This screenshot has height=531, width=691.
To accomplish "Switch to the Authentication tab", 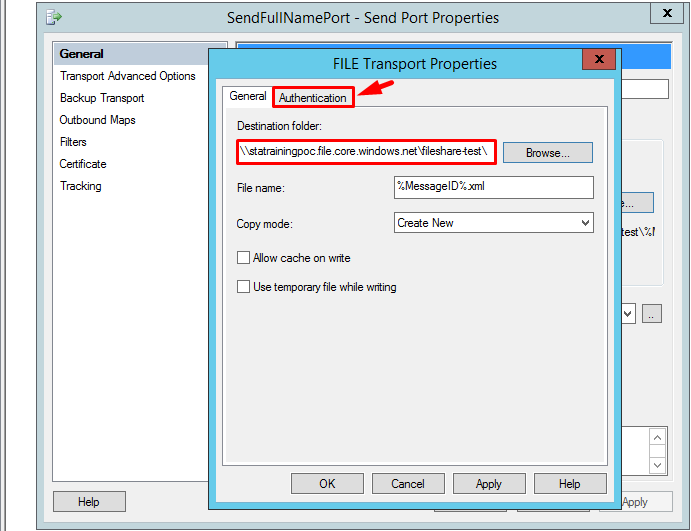I will [313, 98].
